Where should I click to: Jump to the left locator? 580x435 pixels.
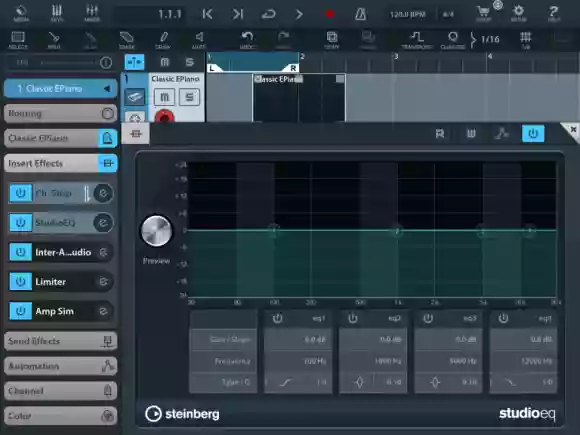pyautogui.click(x=208, y=14)
